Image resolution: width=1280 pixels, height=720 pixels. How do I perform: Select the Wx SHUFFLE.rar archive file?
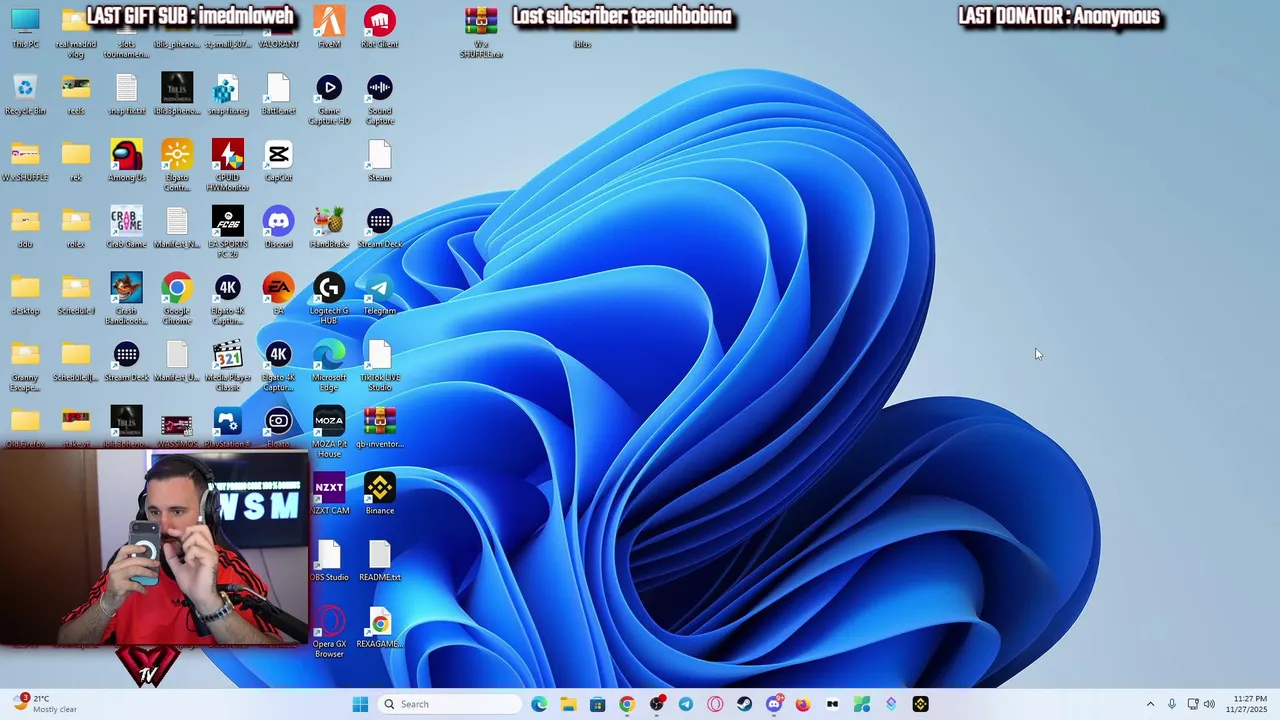pyautogui.click(x=481, y=31)
